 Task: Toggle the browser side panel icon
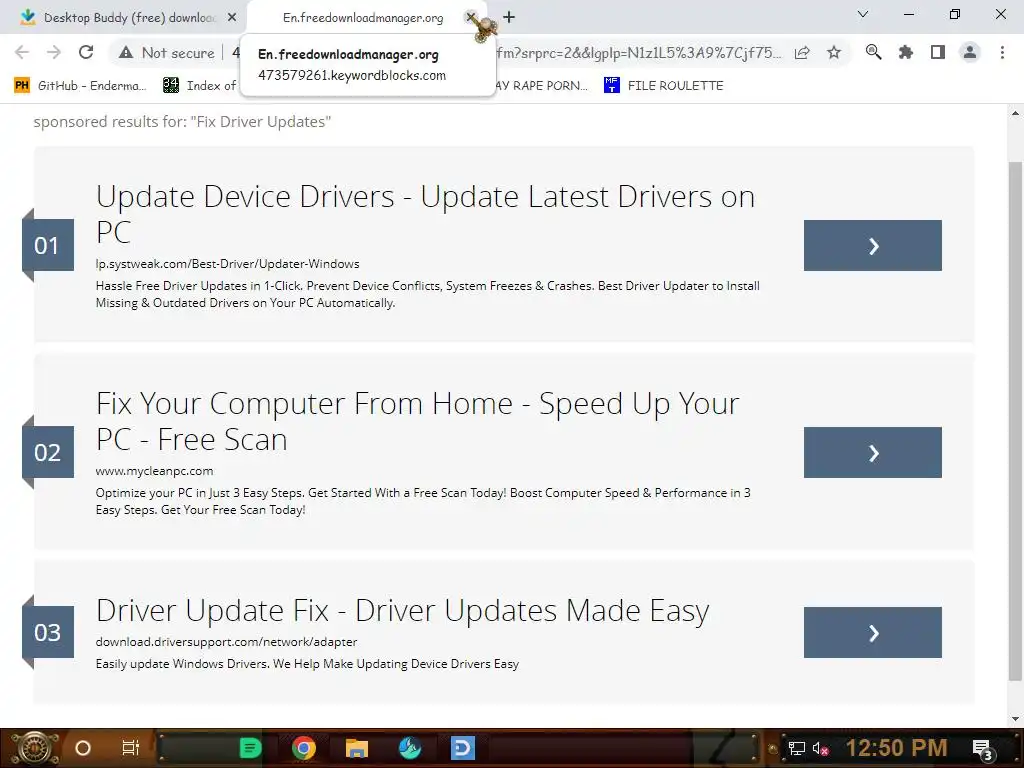pos(938,52)
